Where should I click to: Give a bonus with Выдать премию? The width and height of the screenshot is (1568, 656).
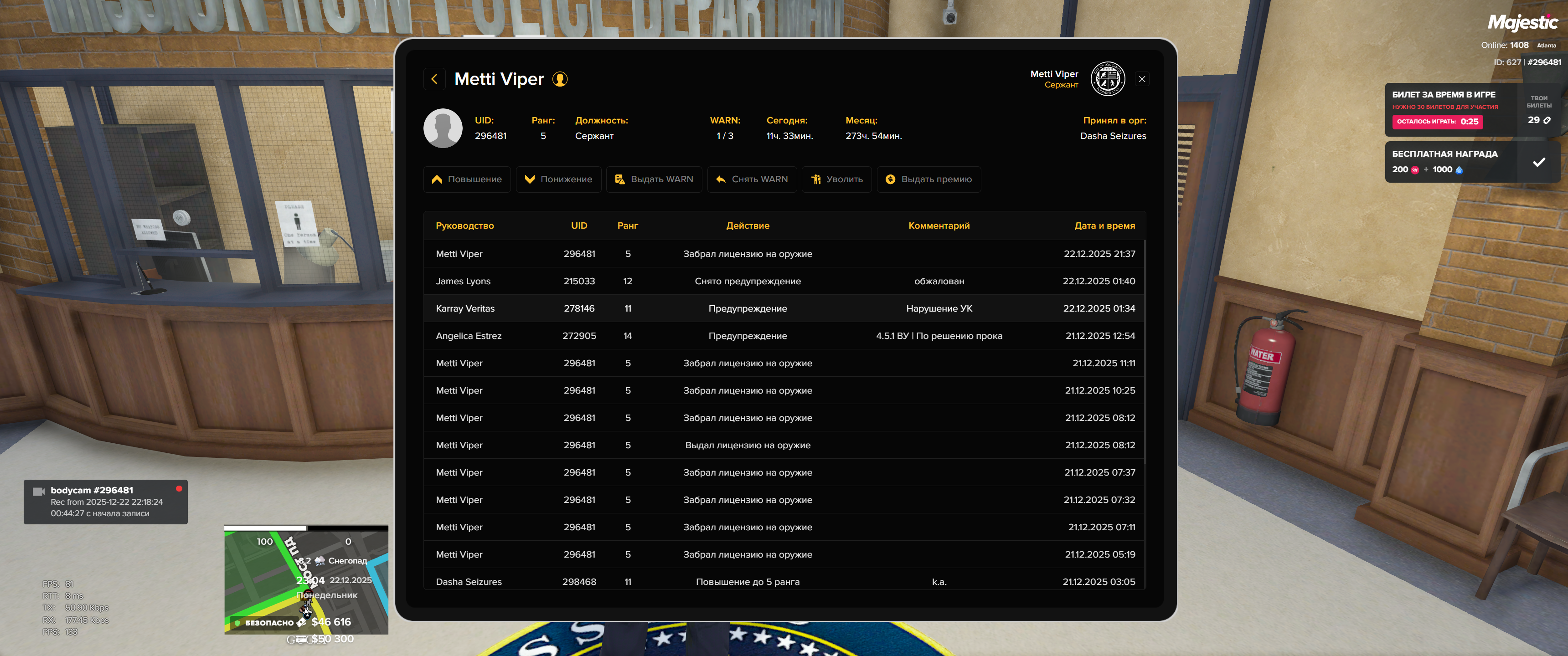pos(928,179)
